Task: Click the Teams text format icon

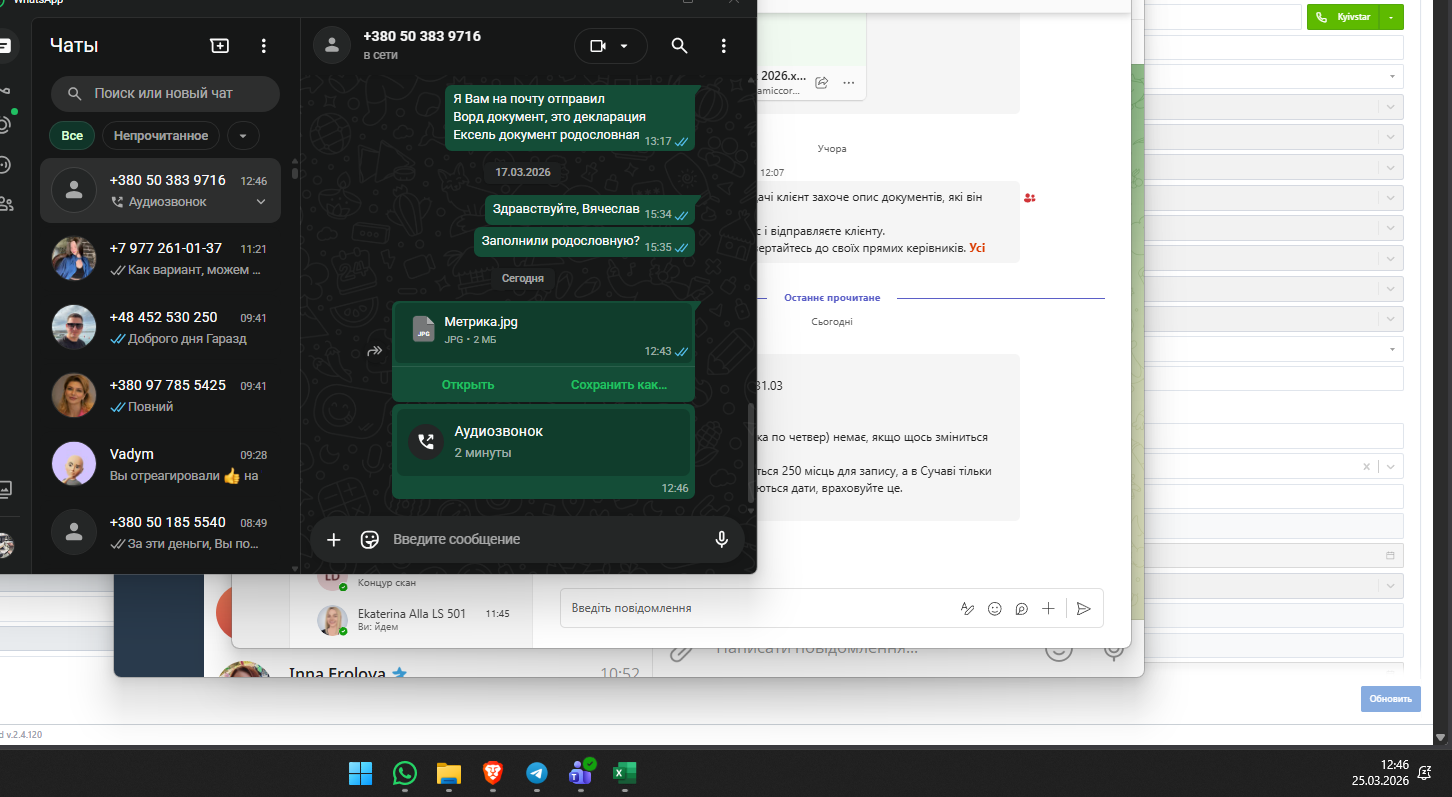Action: click(x=967, y=608)
